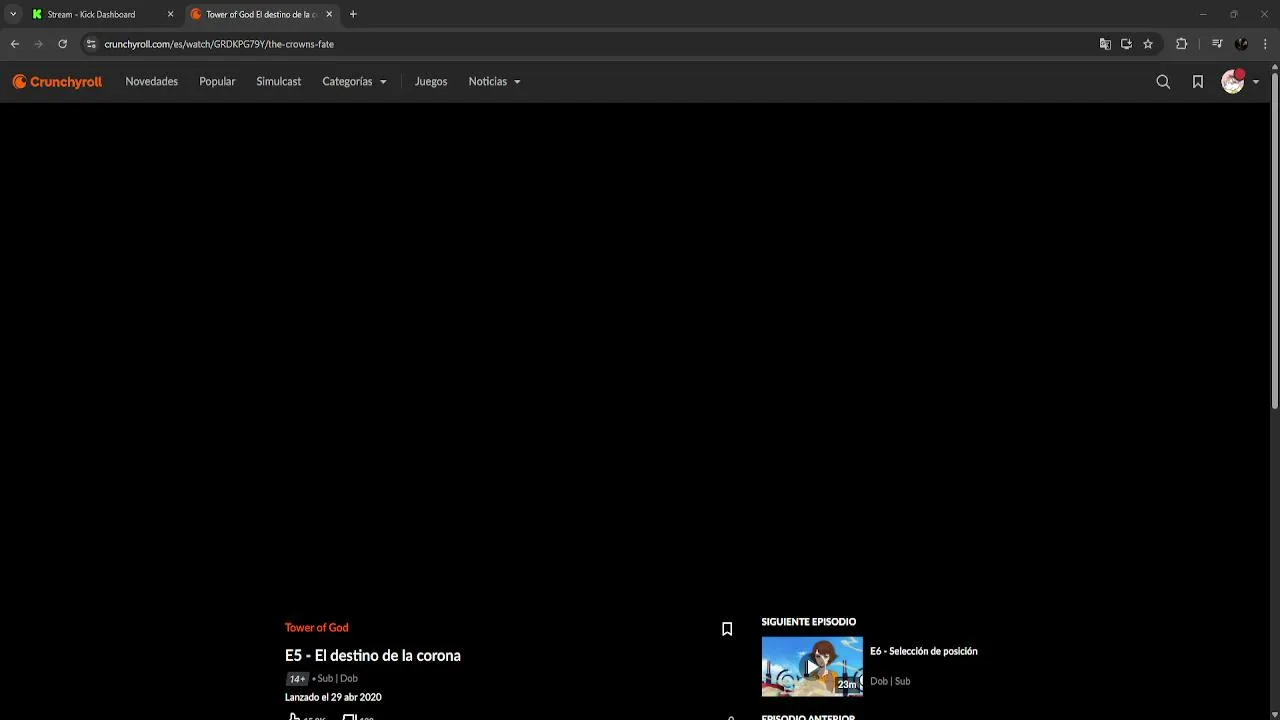Translate this page icon
Viewport: 1280px width, 720px height.
point(1105,44)
